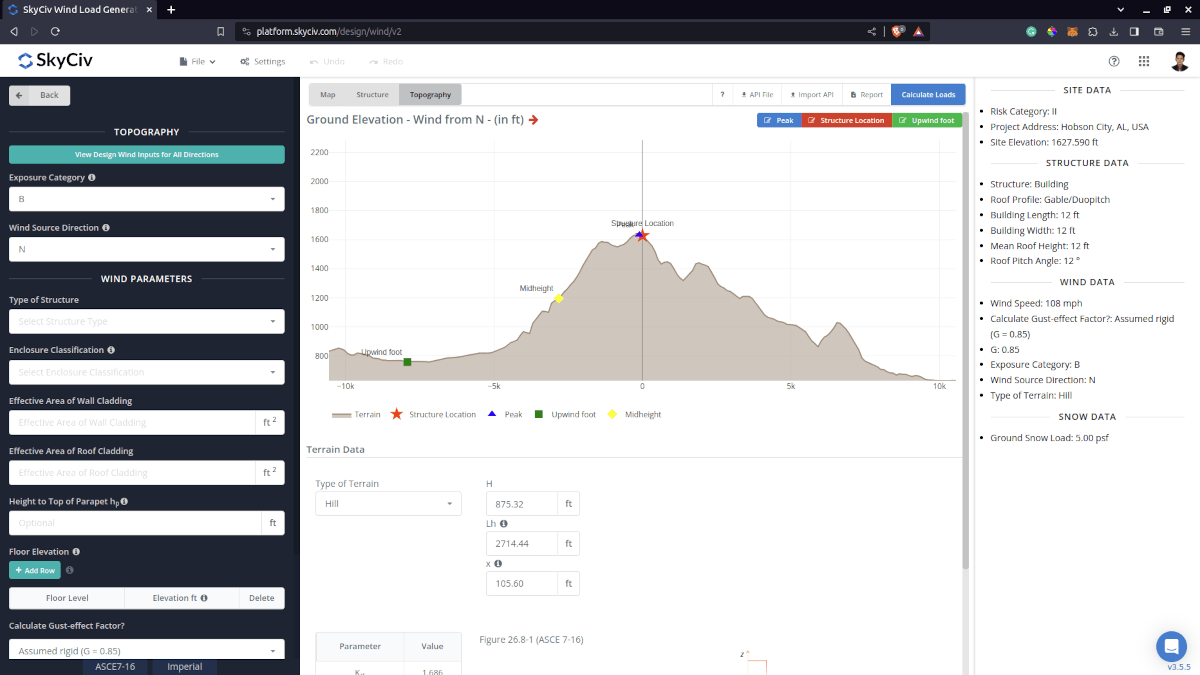
Task: Click the help circle icon in header
Action: 1114,61
